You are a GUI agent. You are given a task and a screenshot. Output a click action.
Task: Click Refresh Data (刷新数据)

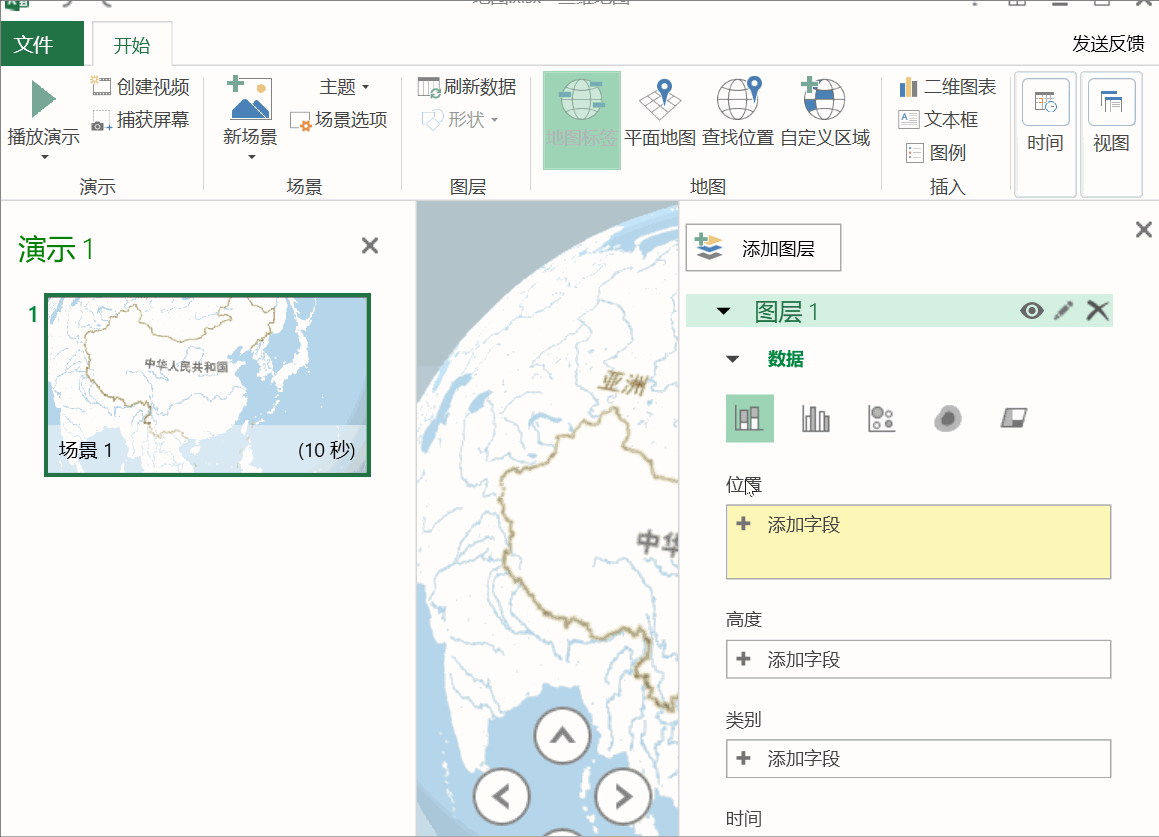point(466,87)
